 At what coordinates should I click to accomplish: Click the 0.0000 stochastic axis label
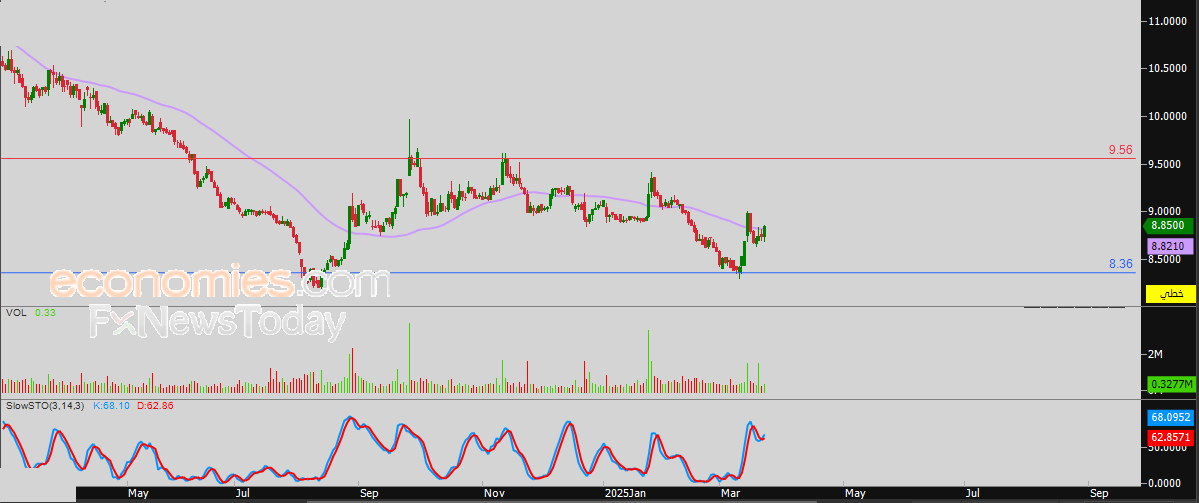(1166, 483)
